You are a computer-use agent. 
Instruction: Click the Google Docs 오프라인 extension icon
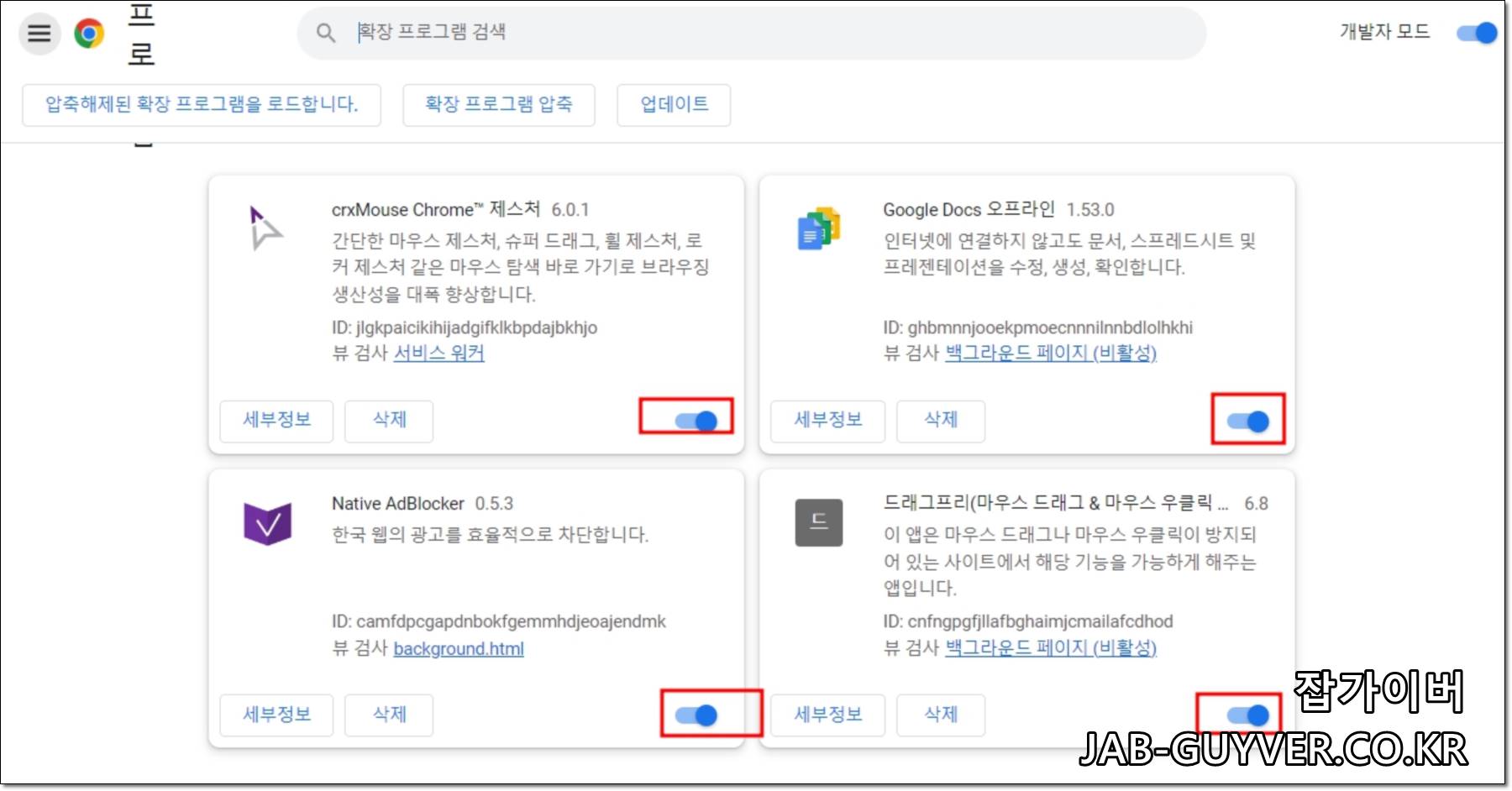click(x=819, y=228)
